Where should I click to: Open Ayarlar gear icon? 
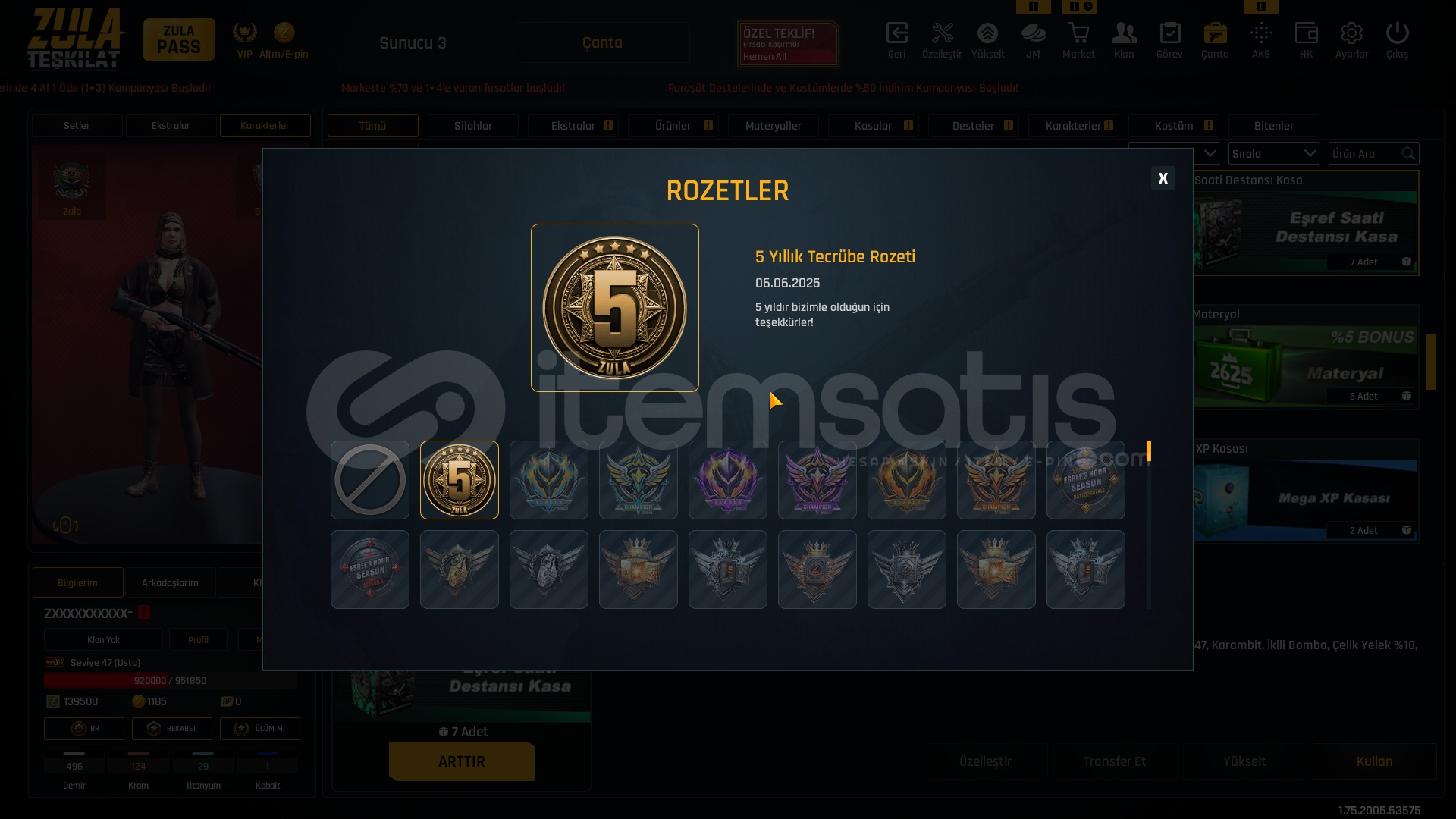[1351, 34]
